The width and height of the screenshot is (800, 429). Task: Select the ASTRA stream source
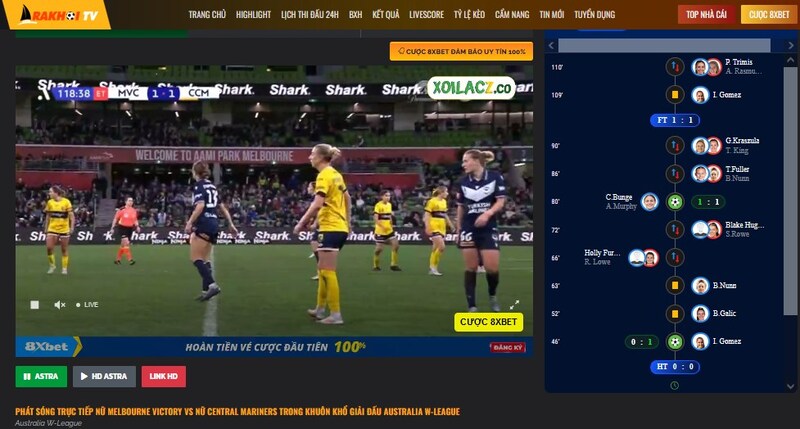41,376
